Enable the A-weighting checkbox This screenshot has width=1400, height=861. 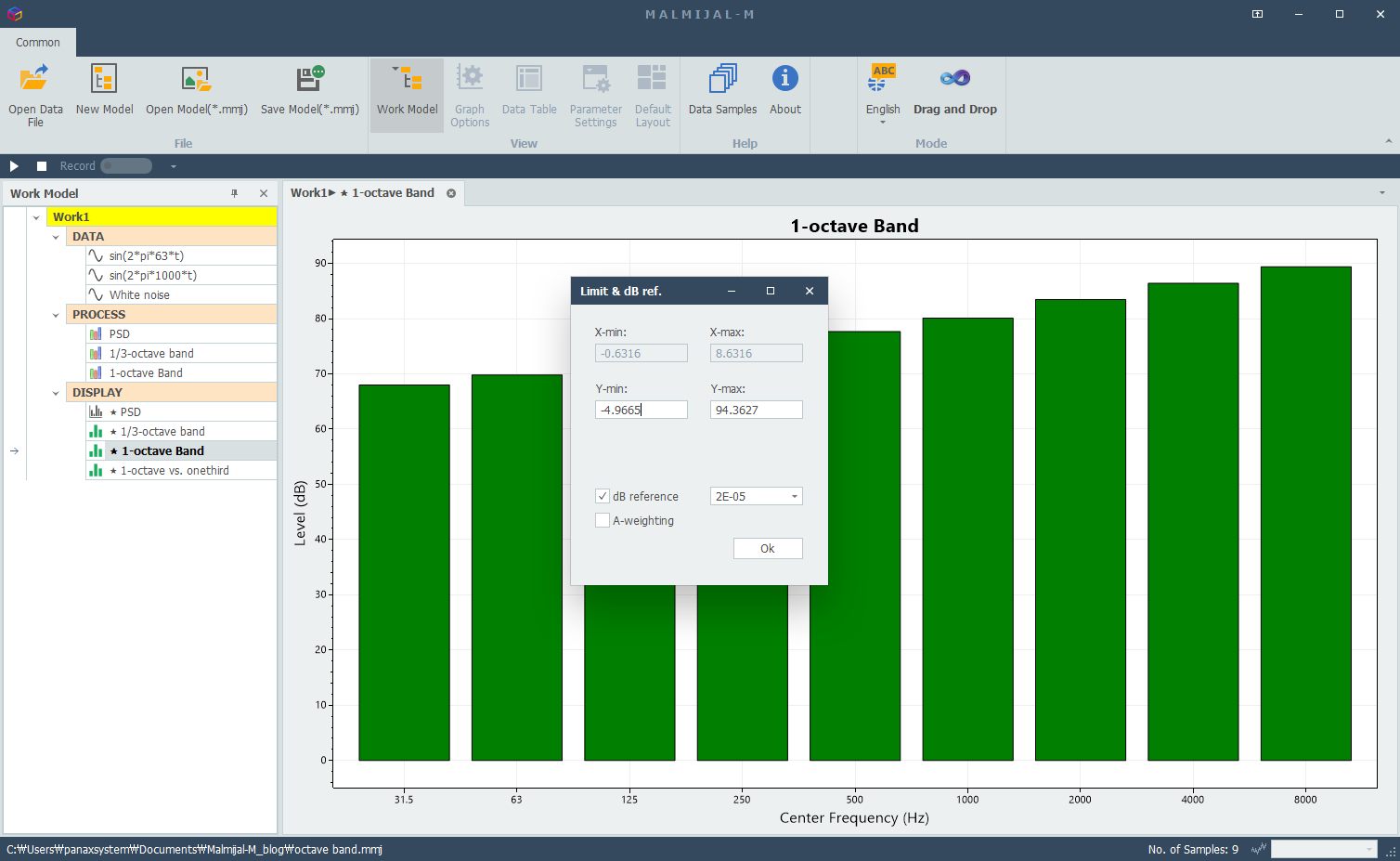coord(603,521)
